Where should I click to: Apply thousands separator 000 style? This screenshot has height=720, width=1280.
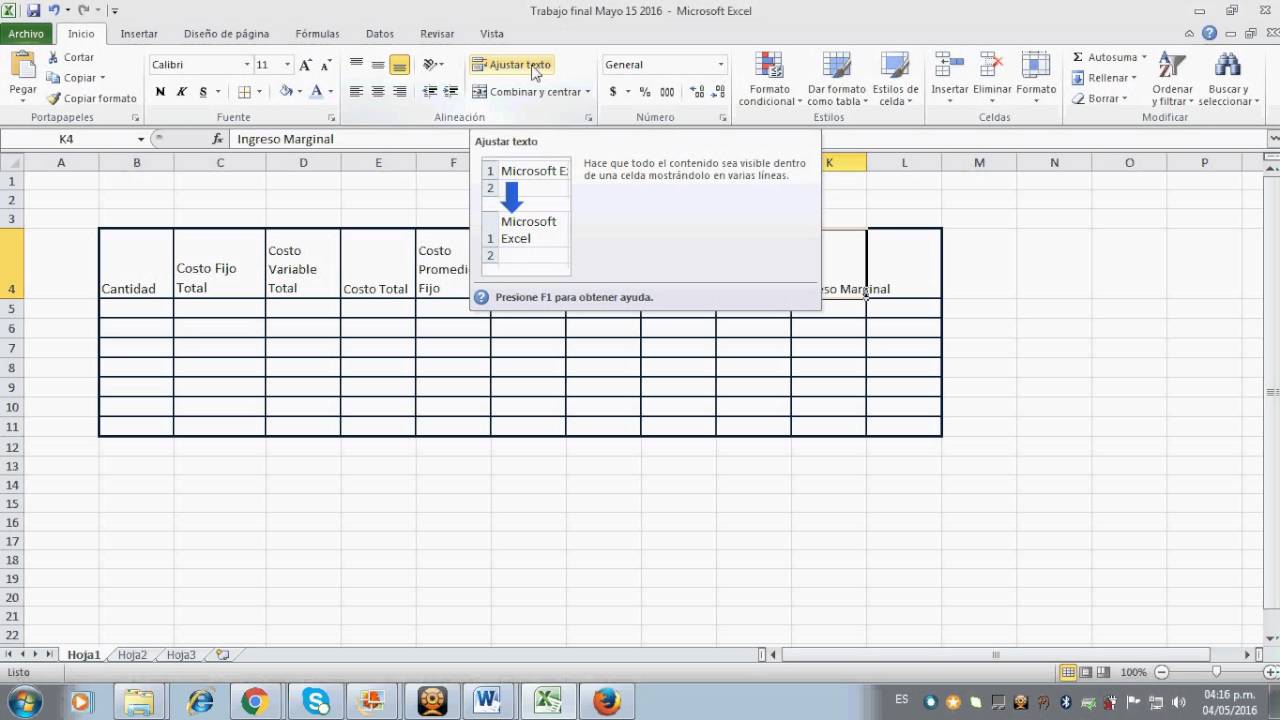667,92
